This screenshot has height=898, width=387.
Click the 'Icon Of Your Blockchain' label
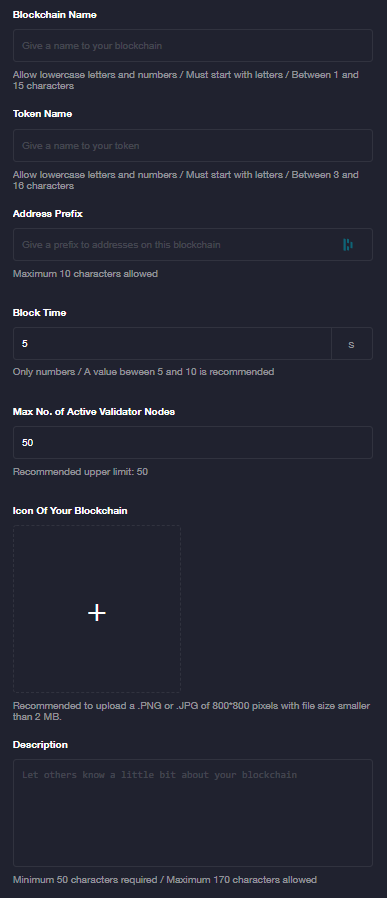pyautogui.click(x=70, y=510)
